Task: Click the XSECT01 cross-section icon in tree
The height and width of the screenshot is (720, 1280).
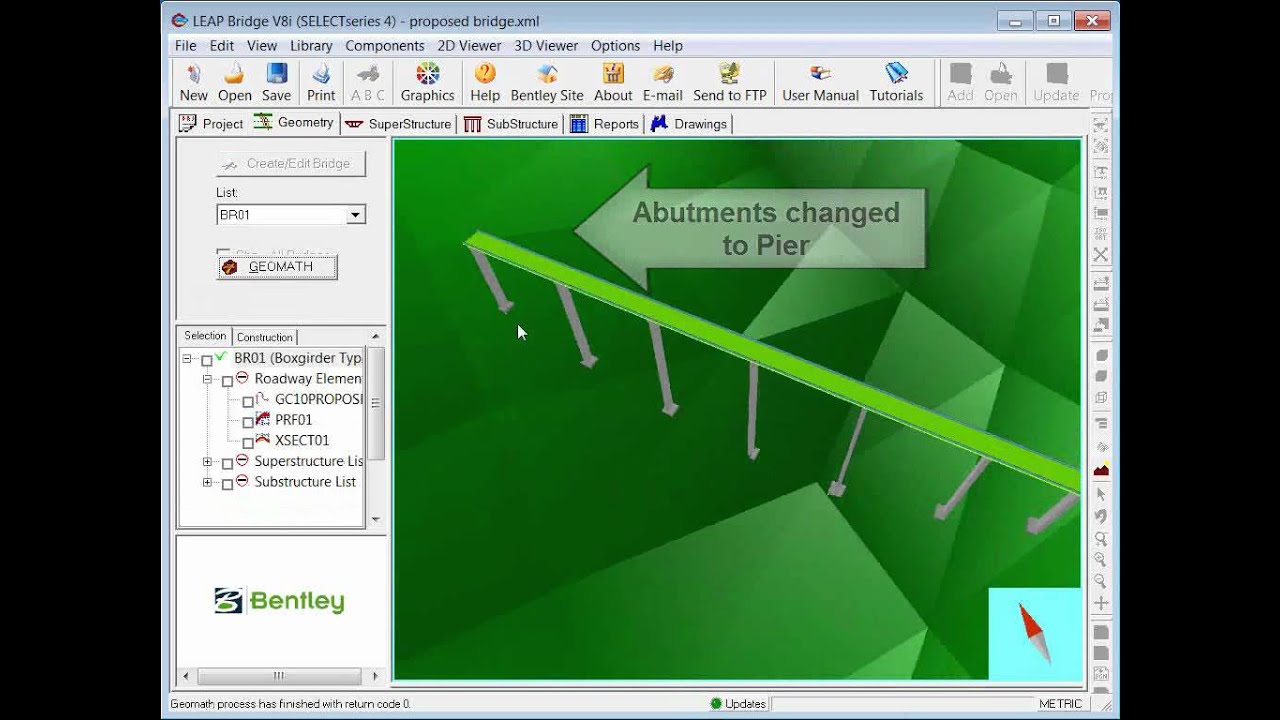Action: [x=263, y=439]
